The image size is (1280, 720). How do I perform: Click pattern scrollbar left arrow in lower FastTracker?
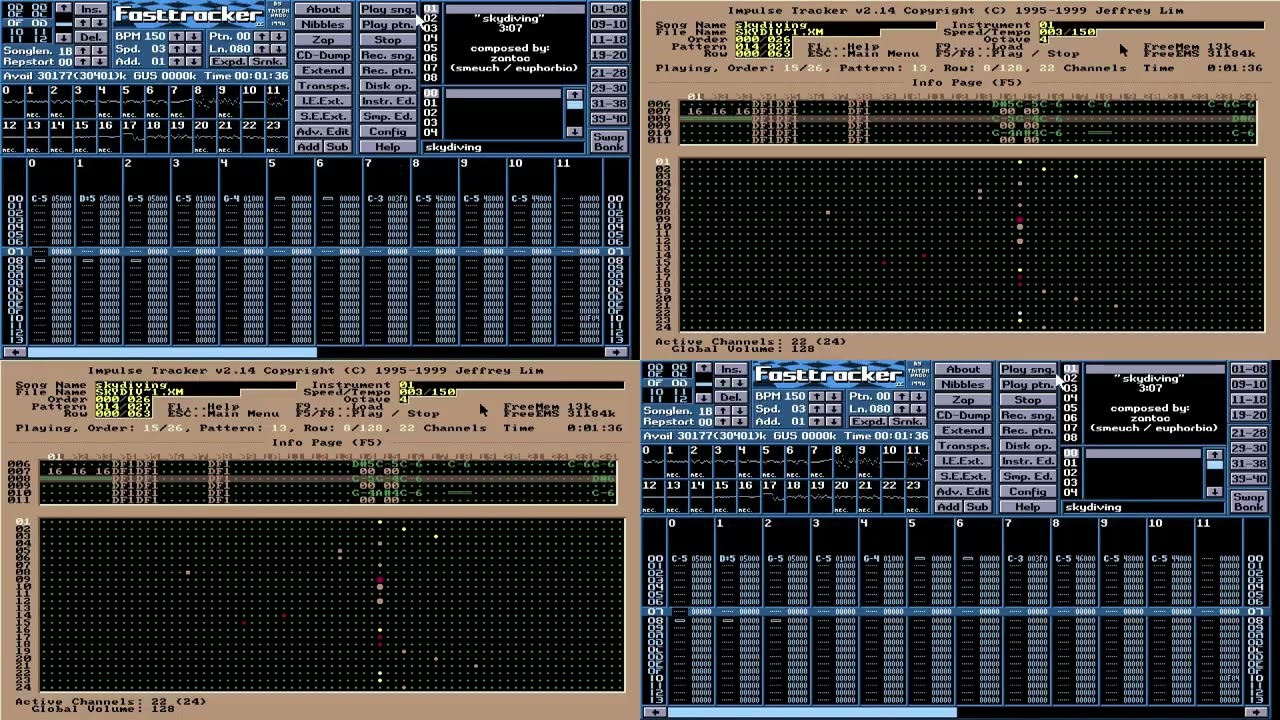[653, 712]
